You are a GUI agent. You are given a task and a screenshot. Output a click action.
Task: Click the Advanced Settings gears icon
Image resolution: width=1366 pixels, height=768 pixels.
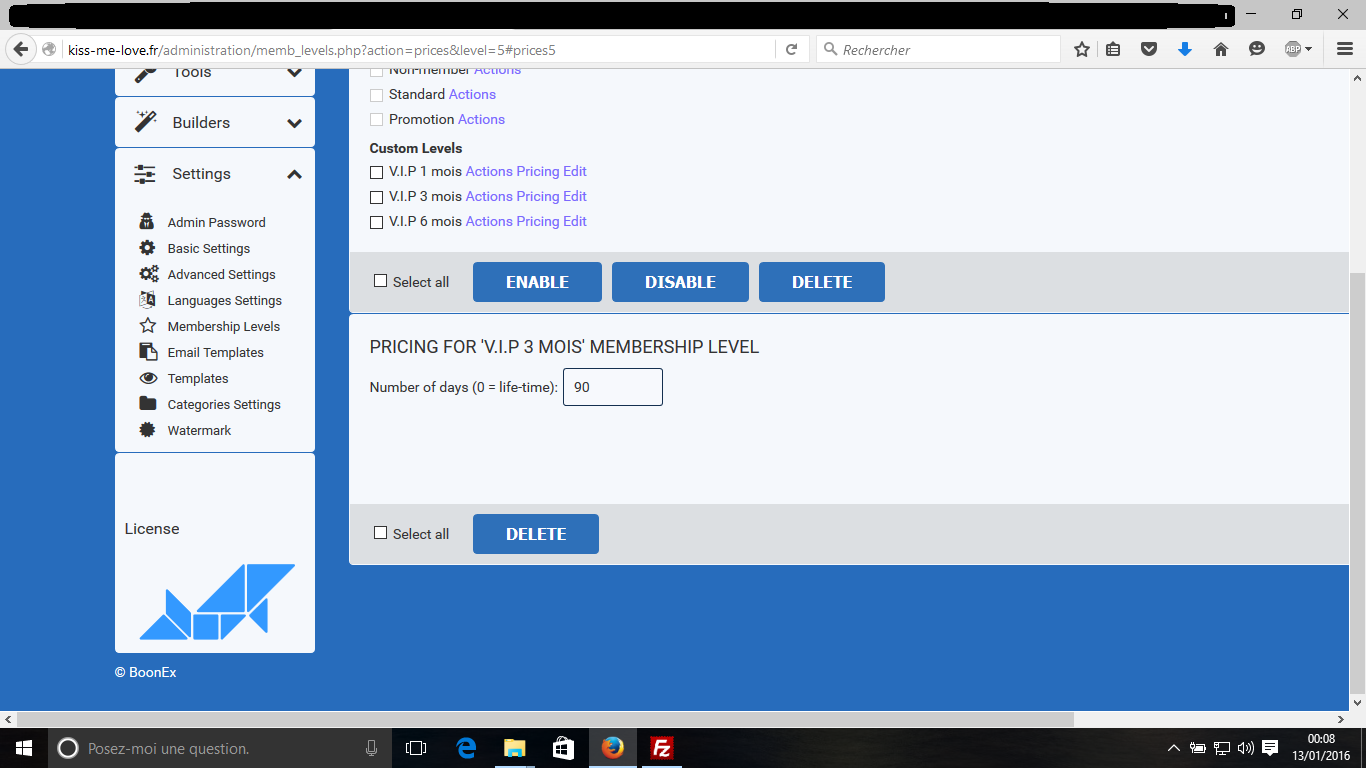tap(149, 274)
